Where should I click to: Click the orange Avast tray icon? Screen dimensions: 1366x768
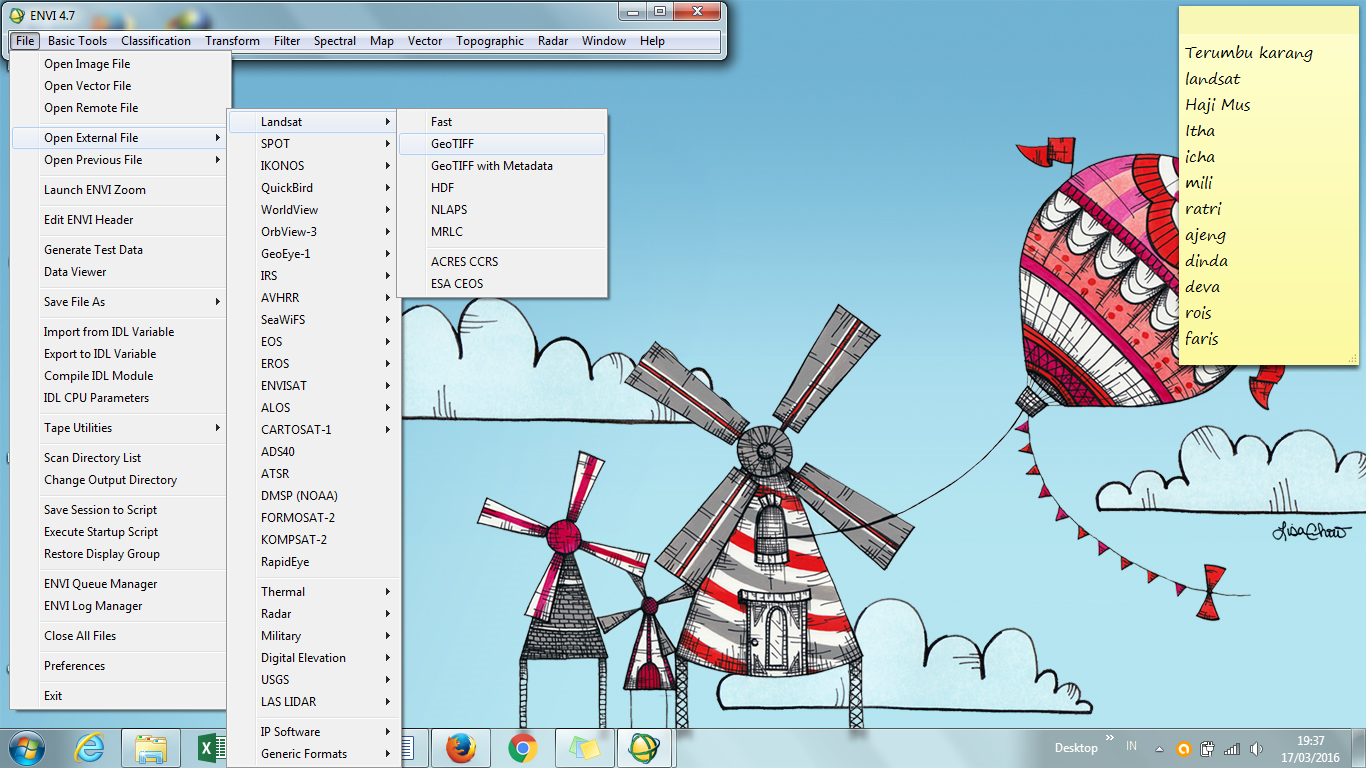(x=1184, y=748)
